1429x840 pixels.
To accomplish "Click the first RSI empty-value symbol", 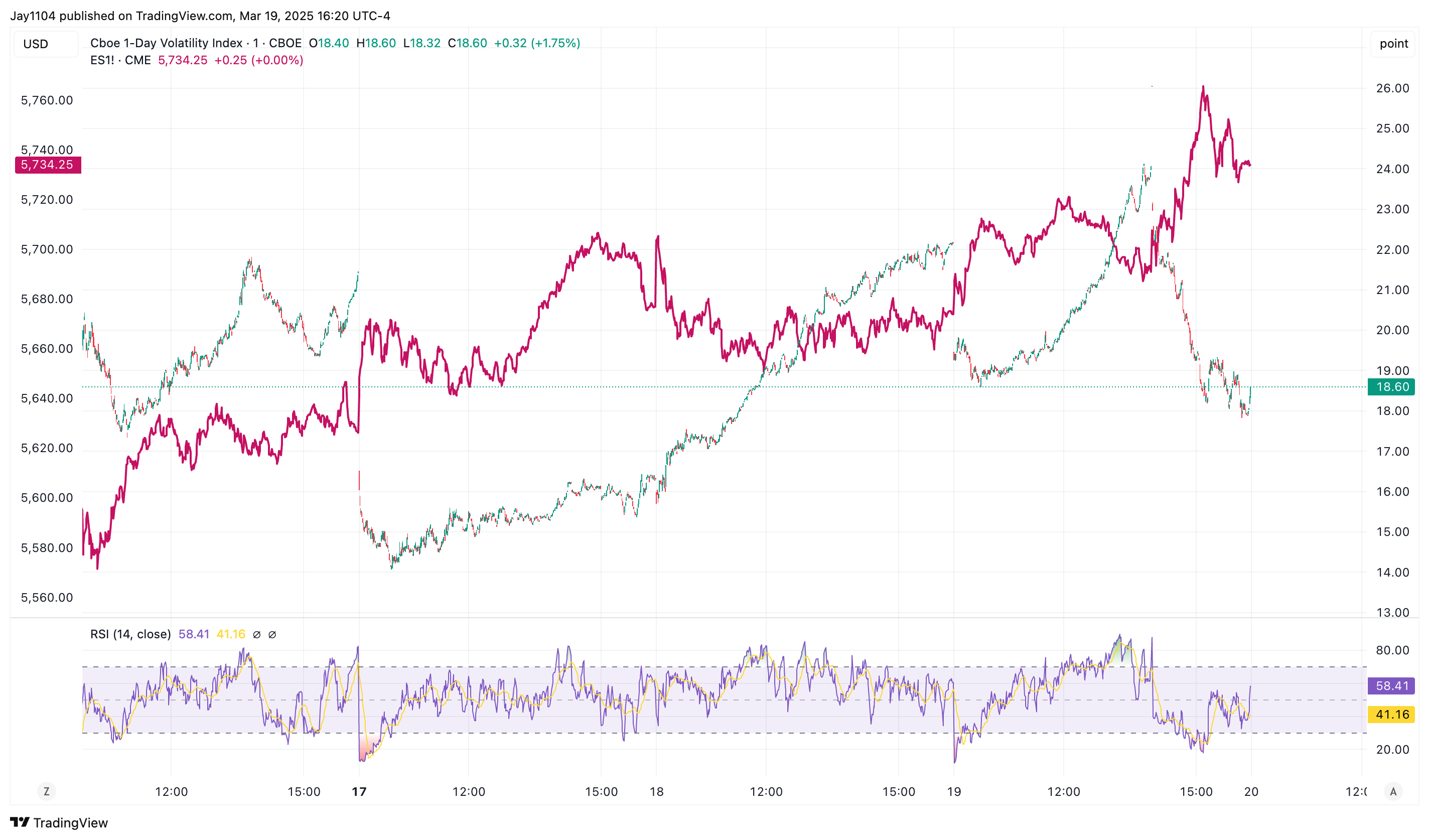I will (x=257, y=634).
